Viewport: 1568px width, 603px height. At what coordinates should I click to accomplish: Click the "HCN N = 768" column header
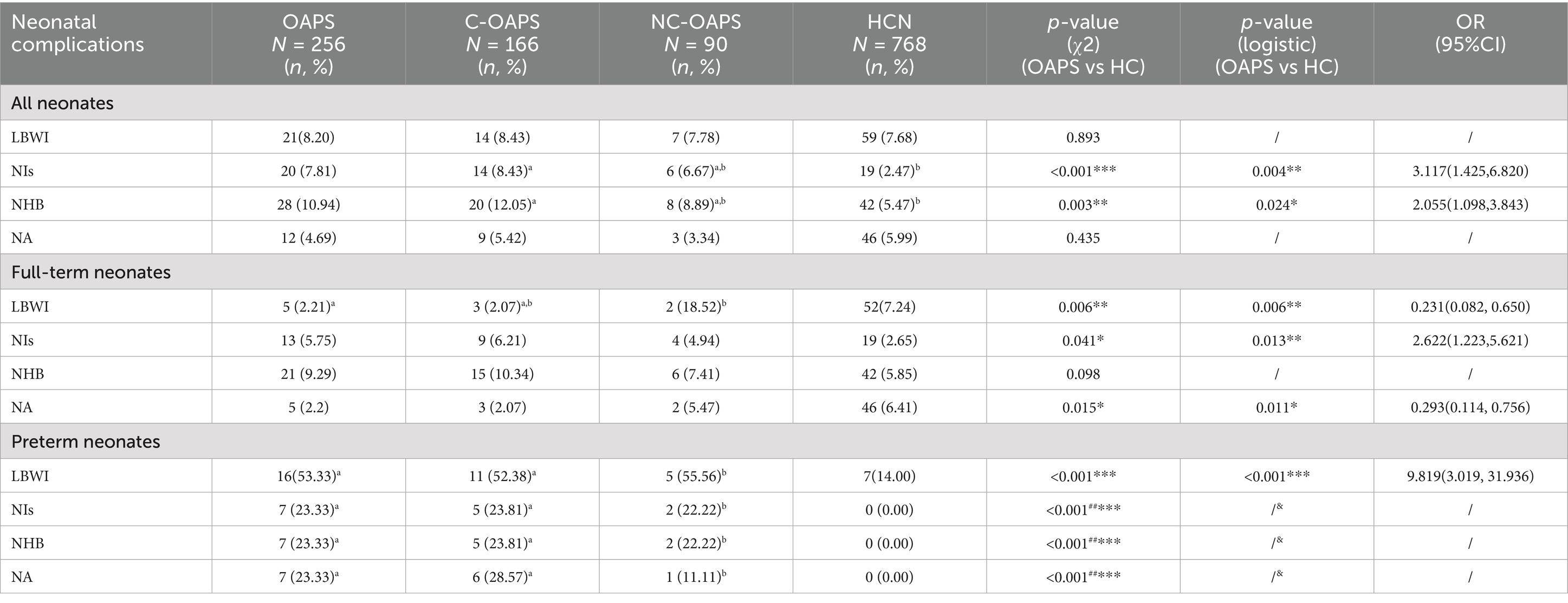[889, 44]
